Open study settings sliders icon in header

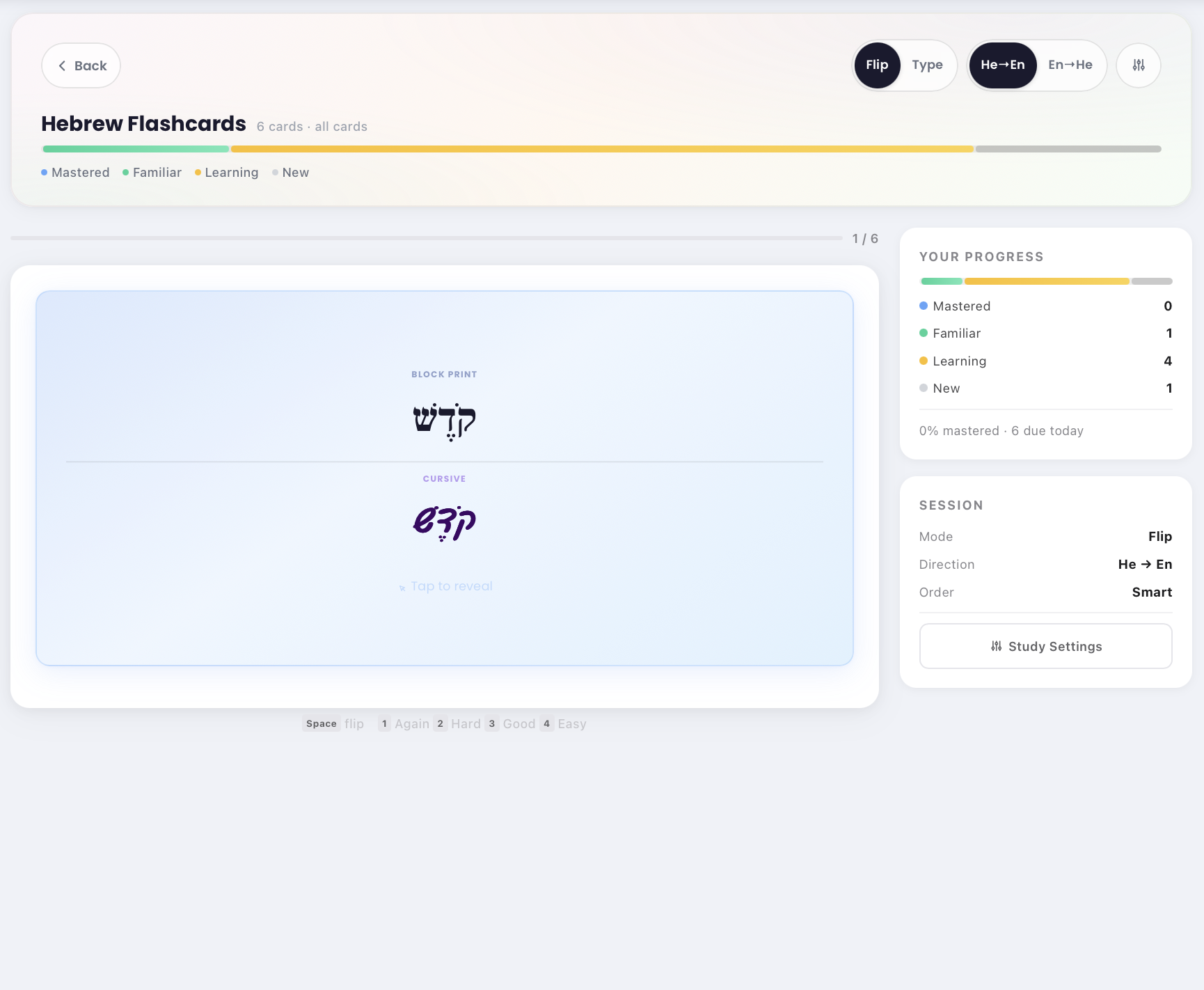1138,65
